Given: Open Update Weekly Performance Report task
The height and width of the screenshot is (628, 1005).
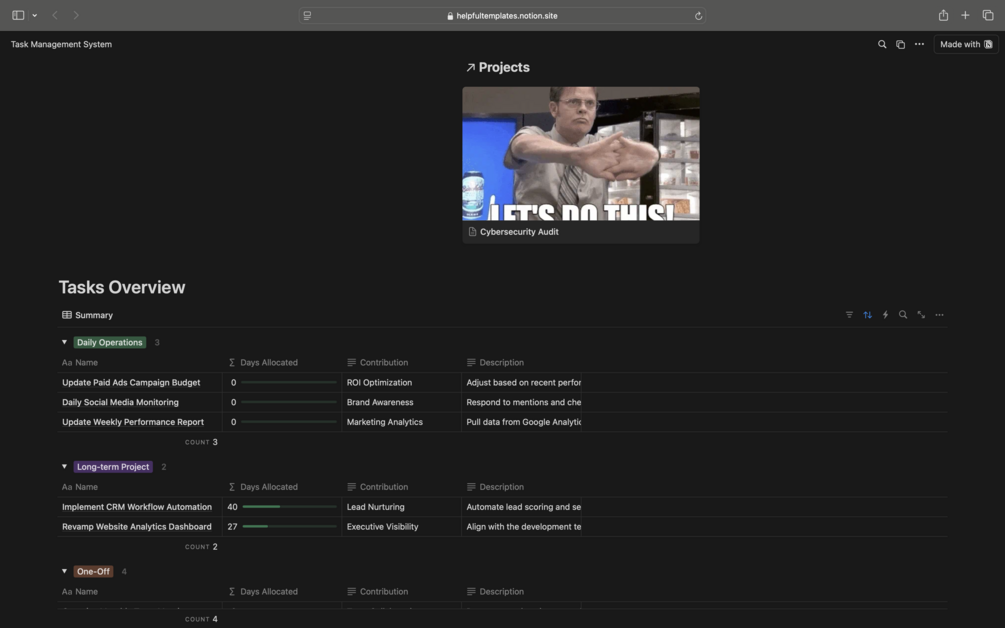Looking at the screenshot, I should pos(133,422).
